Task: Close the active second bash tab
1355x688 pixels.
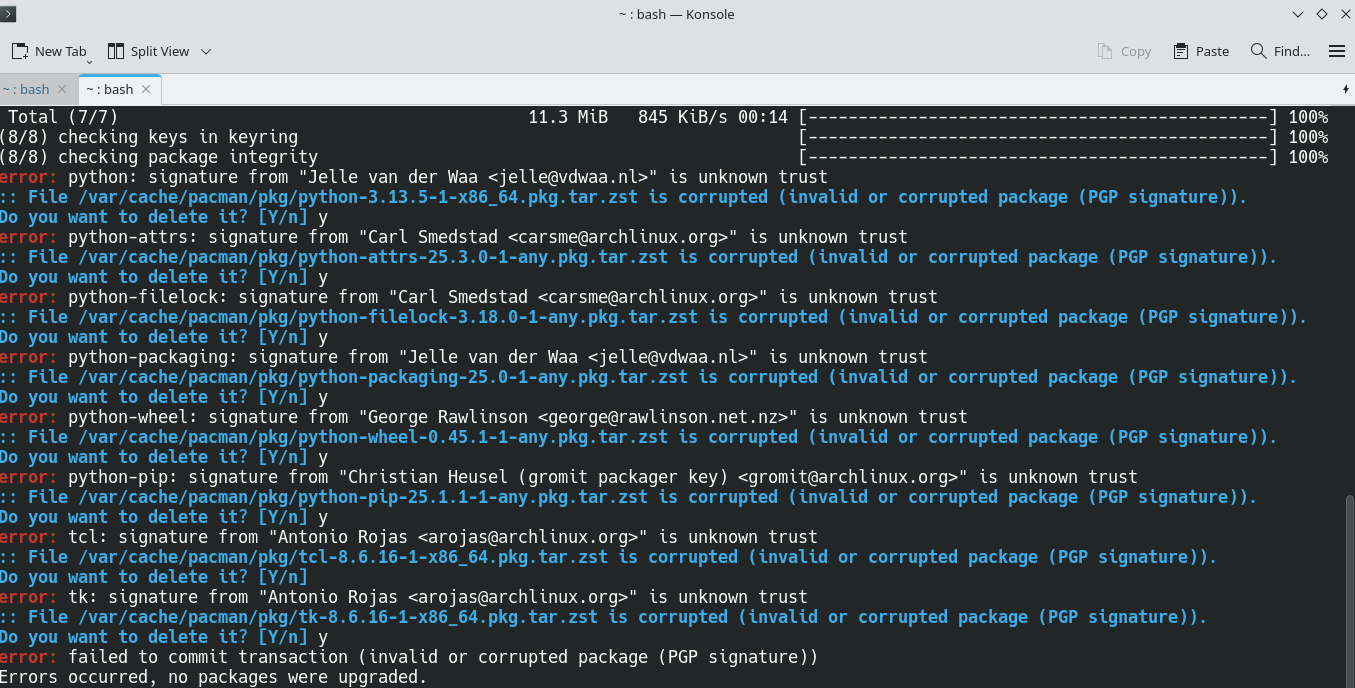Action: click(146, 89)
